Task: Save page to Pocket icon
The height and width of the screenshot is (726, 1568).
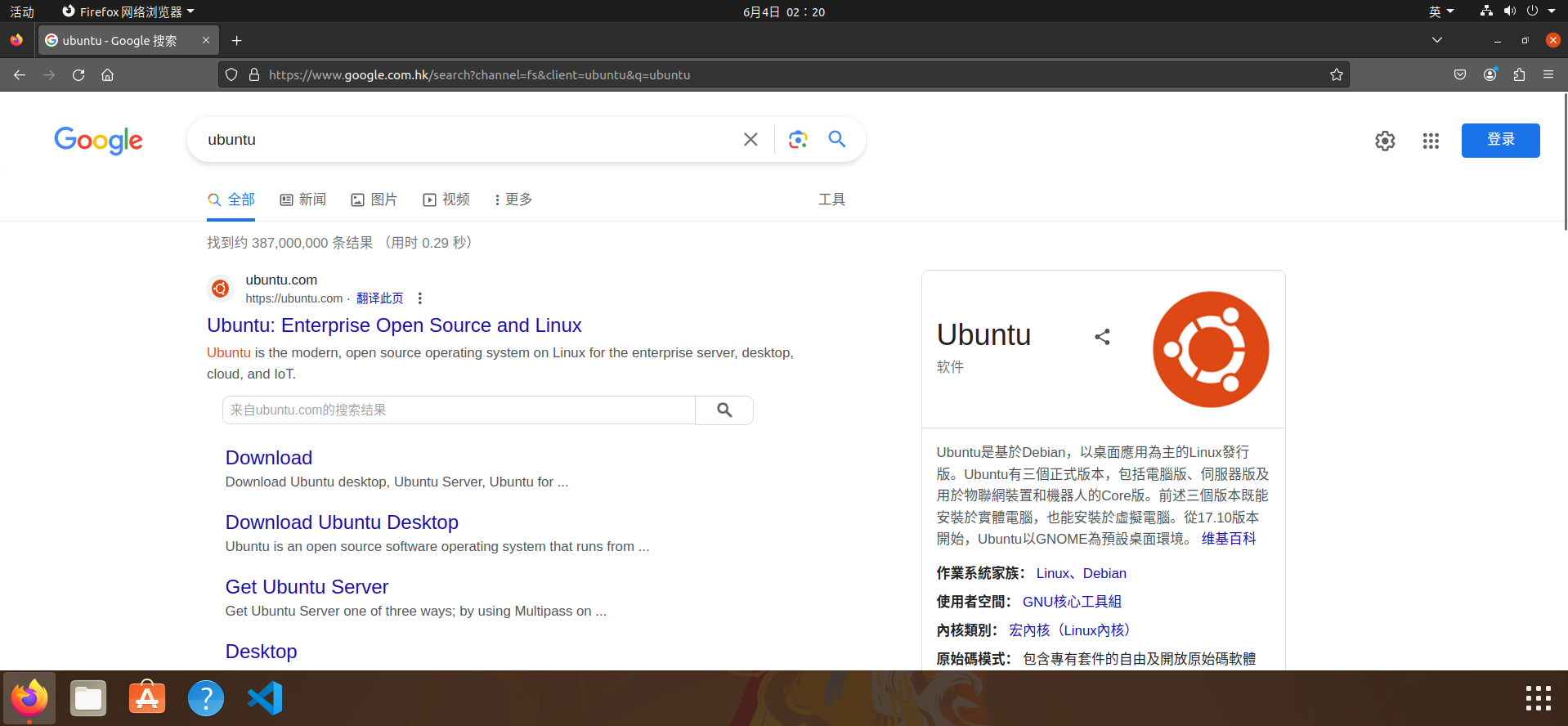Action: [x=1460, y=74]
